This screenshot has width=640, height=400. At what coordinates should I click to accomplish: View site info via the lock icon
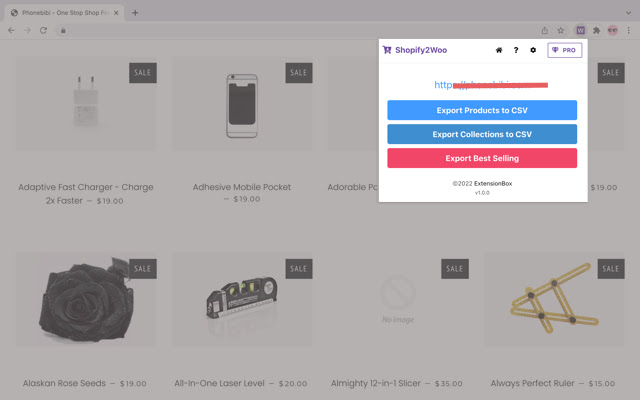pyautogui.click(x=63, y=30)
